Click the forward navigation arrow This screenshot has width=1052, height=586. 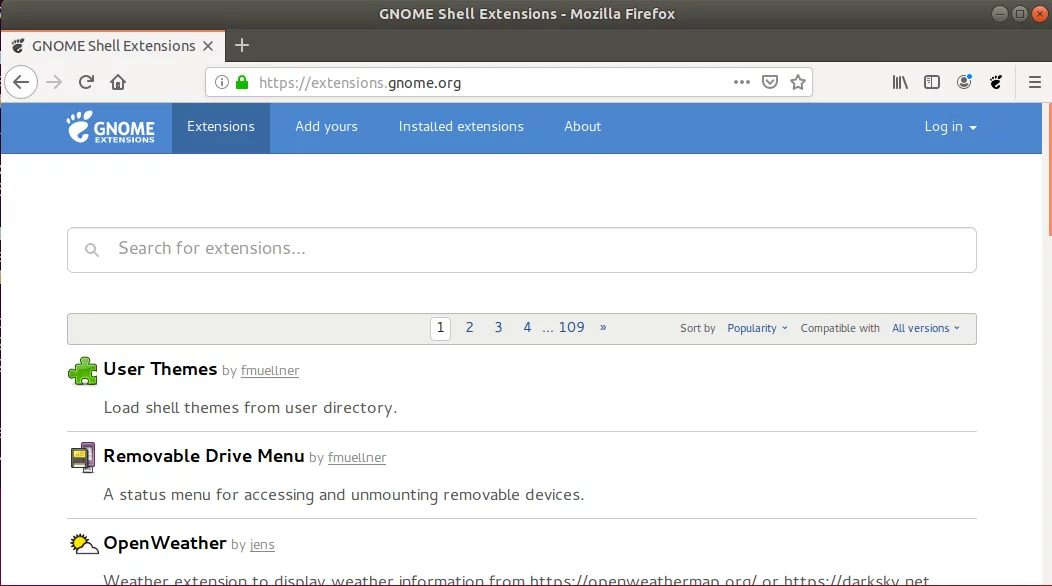coord(54,83)
